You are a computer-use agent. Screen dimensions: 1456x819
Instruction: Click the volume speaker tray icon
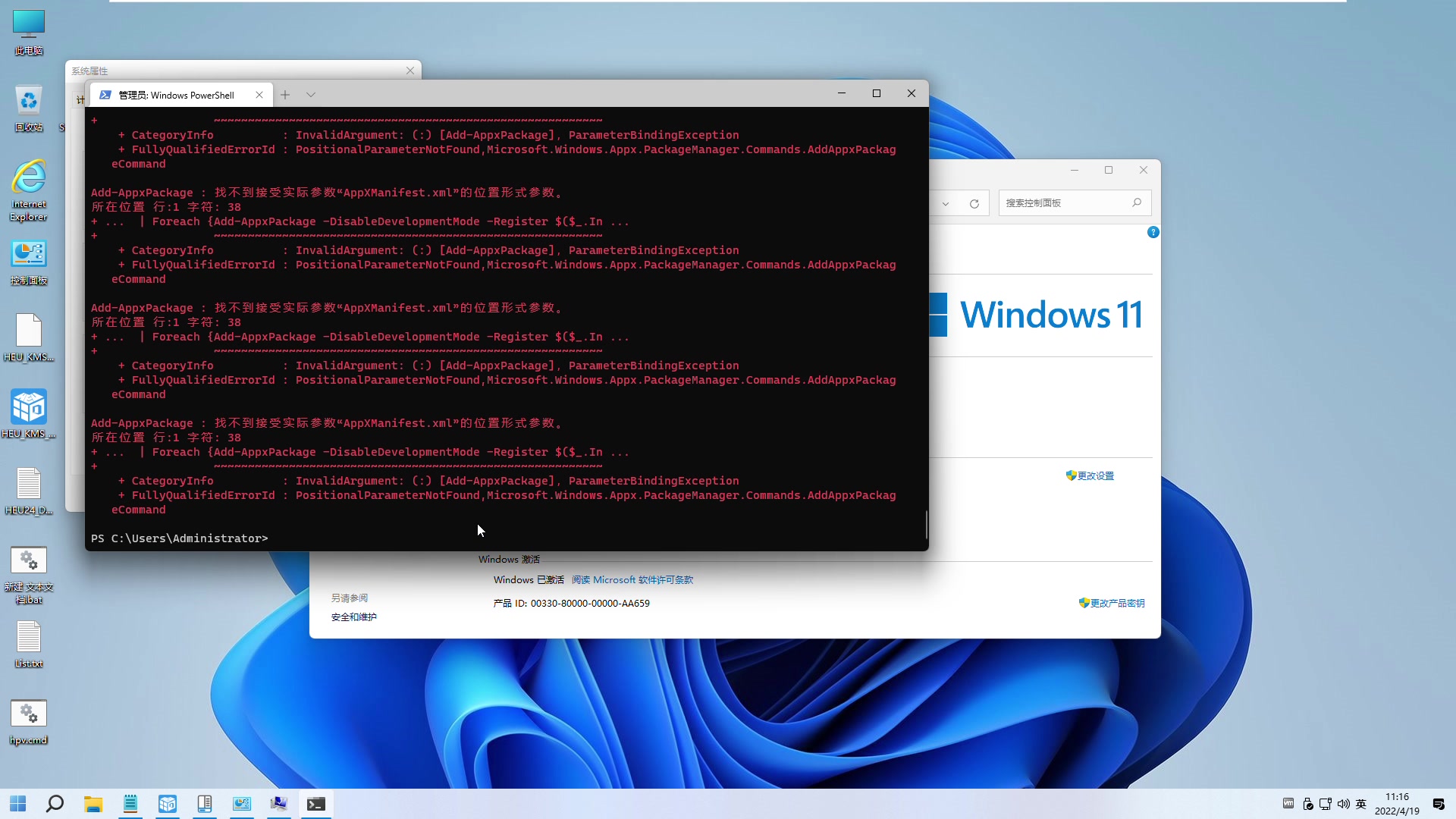click(1343, 804)
